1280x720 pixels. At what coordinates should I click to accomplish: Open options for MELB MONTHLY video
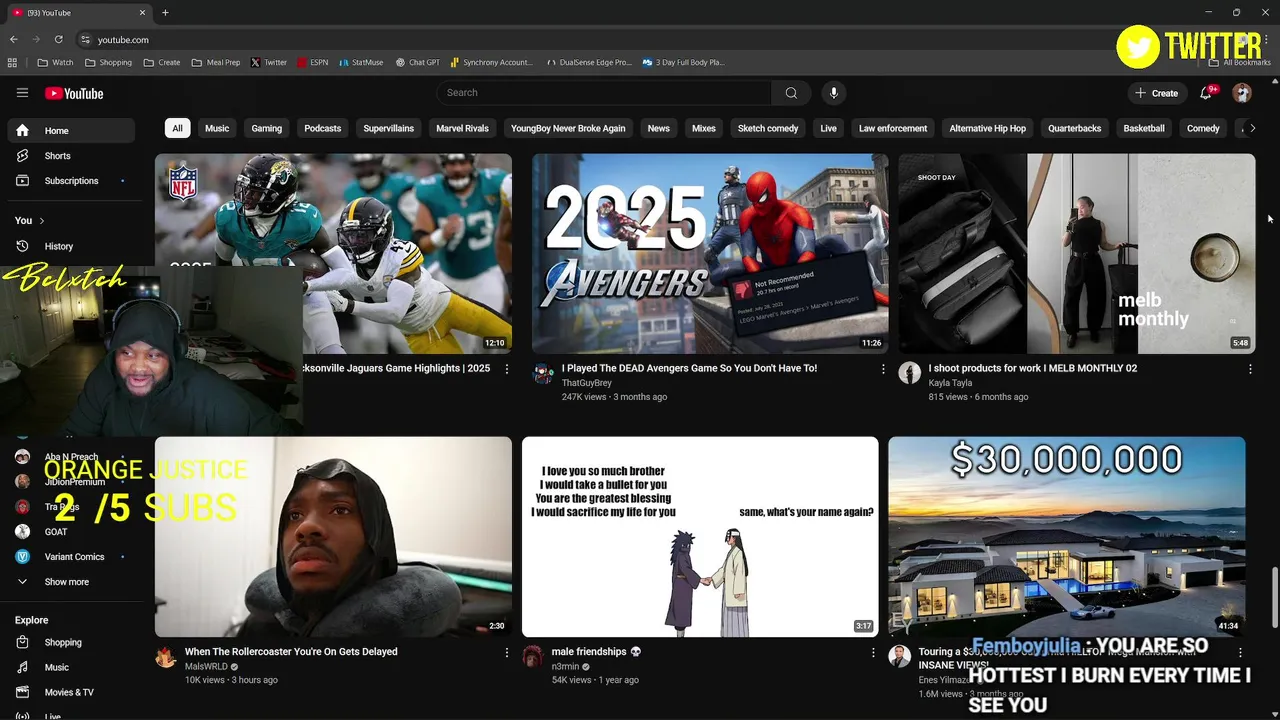1250,369
